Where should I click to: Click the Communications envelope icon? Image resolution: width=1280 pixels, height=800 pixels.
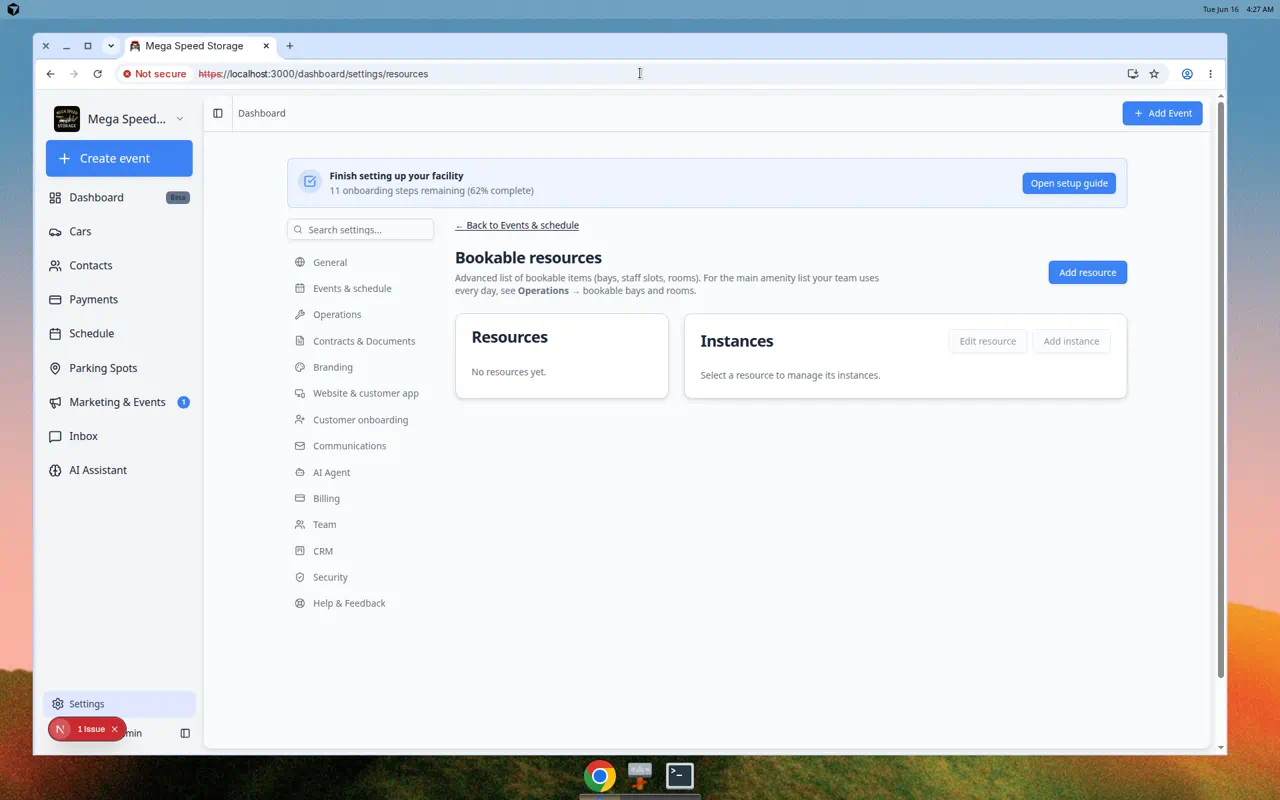(300, 446)
